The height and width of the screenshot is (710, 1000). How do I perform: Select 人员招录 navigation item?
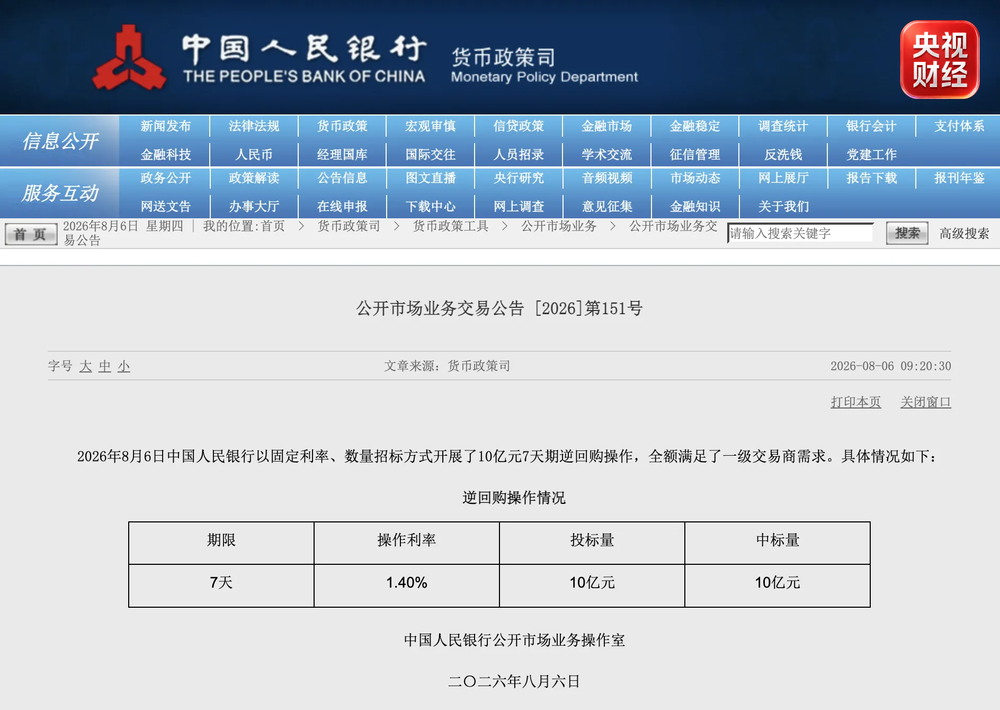[x=518, y=154]
